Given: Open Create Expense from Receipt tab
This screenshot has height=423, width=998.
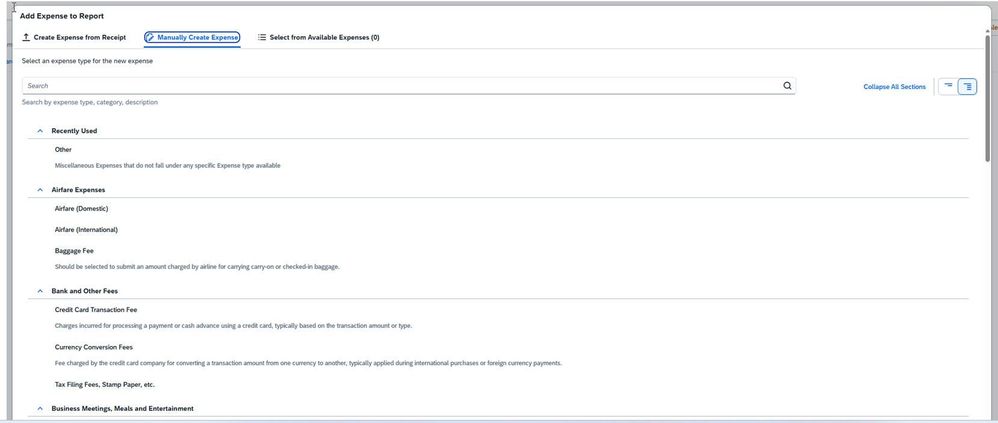Looking at the screenshot, I should (x=74, y=38).
